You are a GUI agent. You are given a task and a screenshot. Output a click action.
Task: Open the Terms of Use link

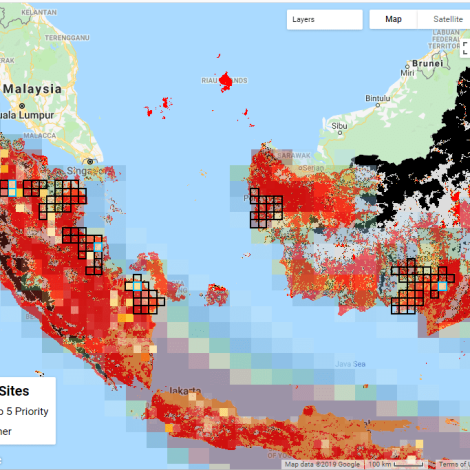click(453, 464)
